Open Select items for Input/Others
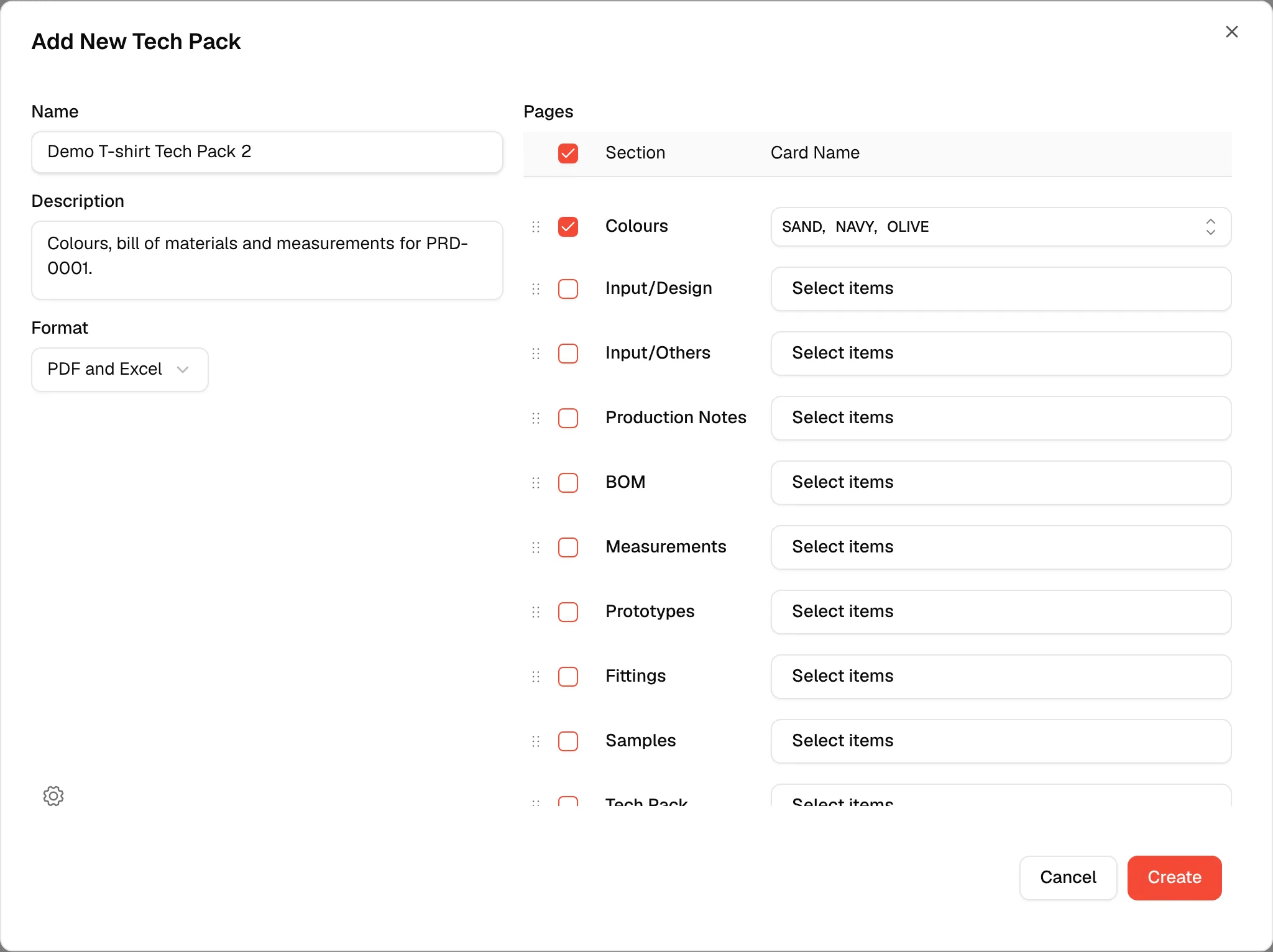This screenshot has height=952, width=1273. coord(1001,354)
